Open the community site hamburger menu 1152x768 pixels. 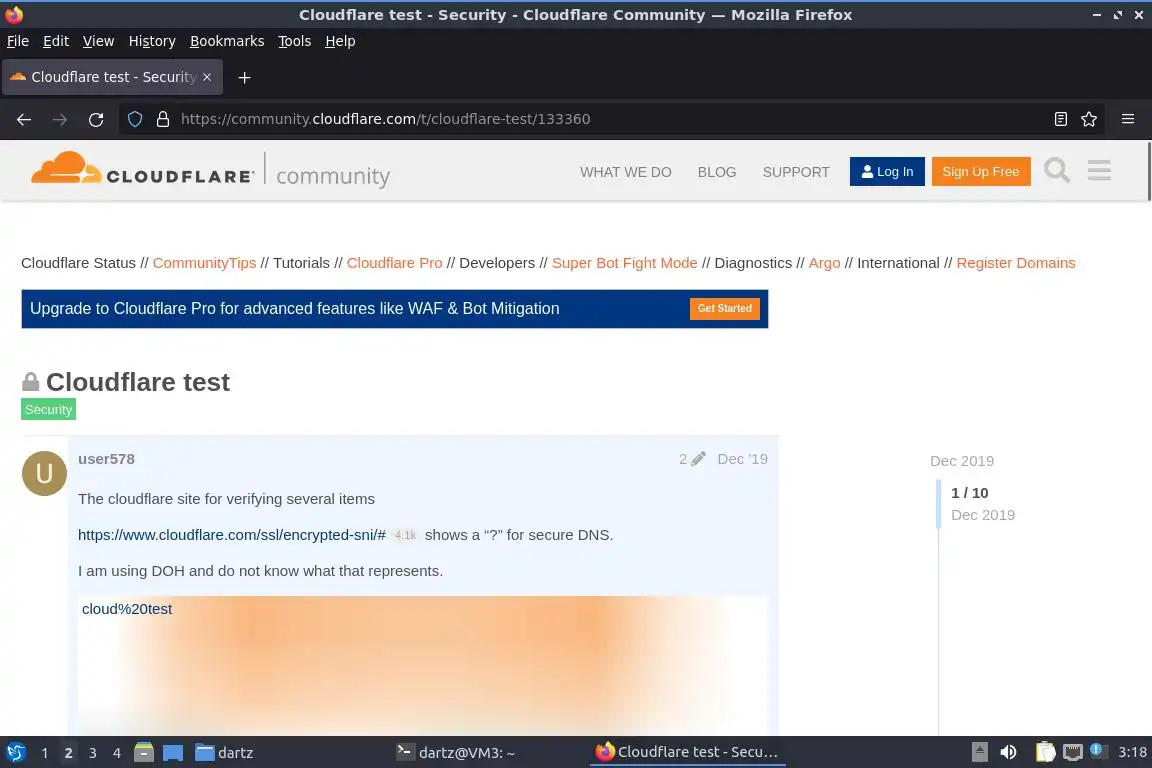tap(1099, 171)
